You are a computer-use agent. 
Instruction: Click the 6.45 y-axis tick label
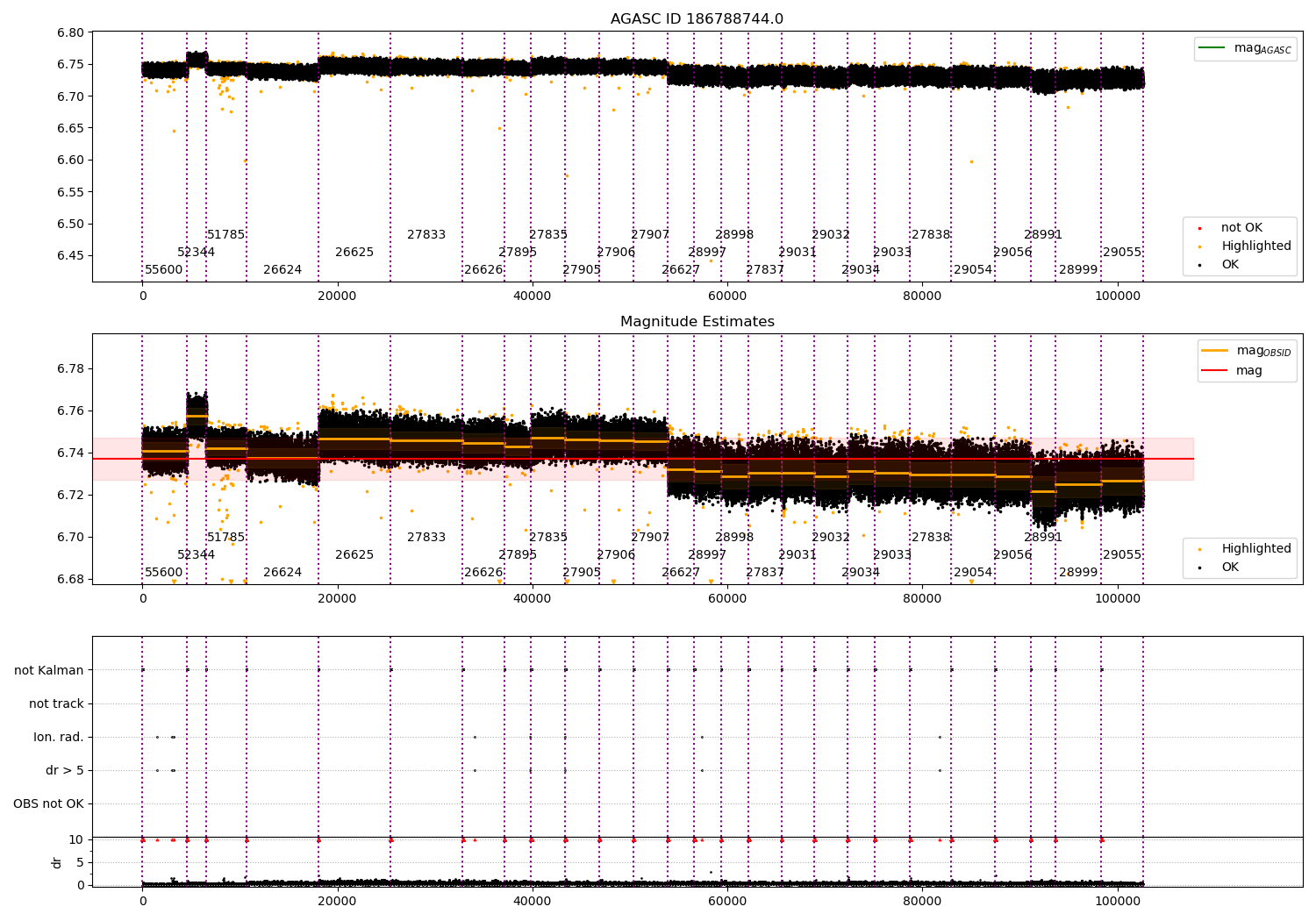[71, 255]
